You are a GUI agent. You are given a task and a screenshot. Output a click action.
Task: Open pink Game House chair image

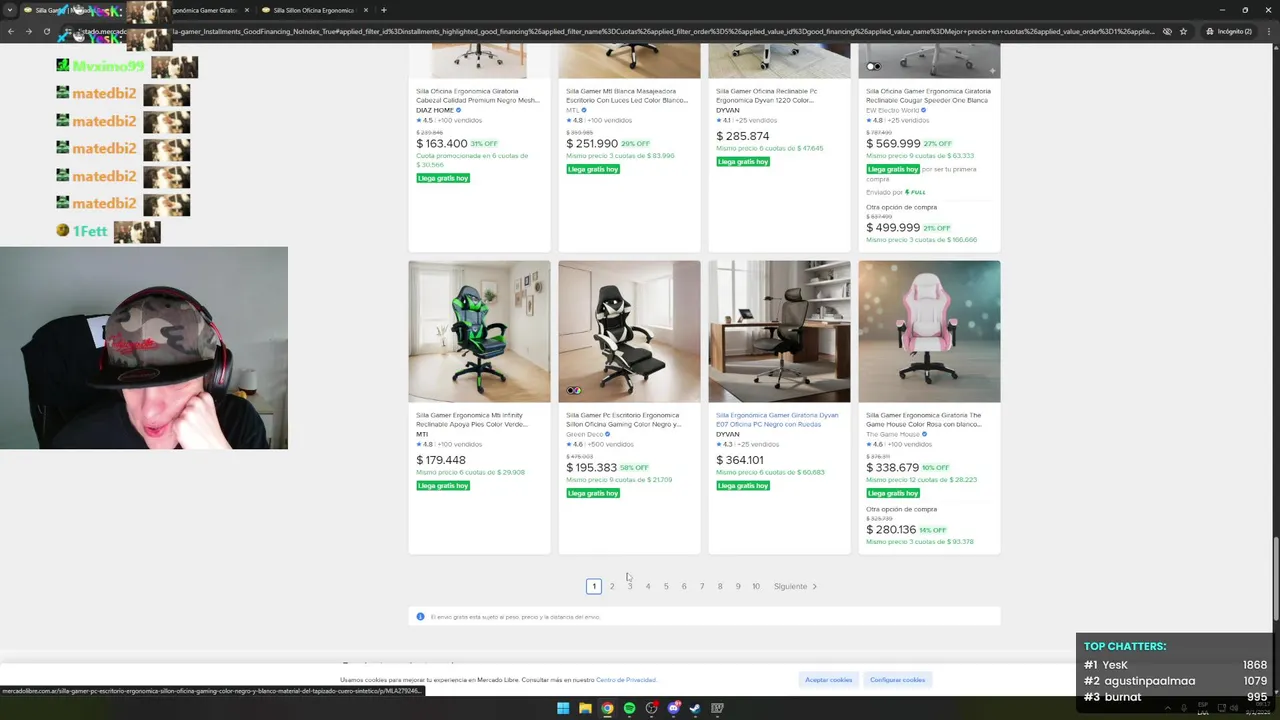click(x=929, y=332)
